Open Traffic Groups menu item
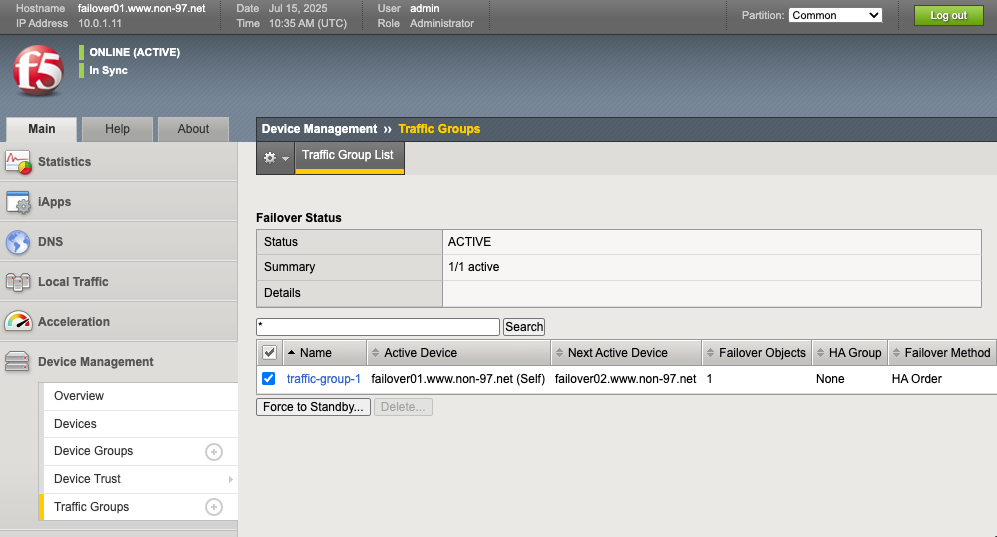Screen dimensions: 997x537 [92, 507]
